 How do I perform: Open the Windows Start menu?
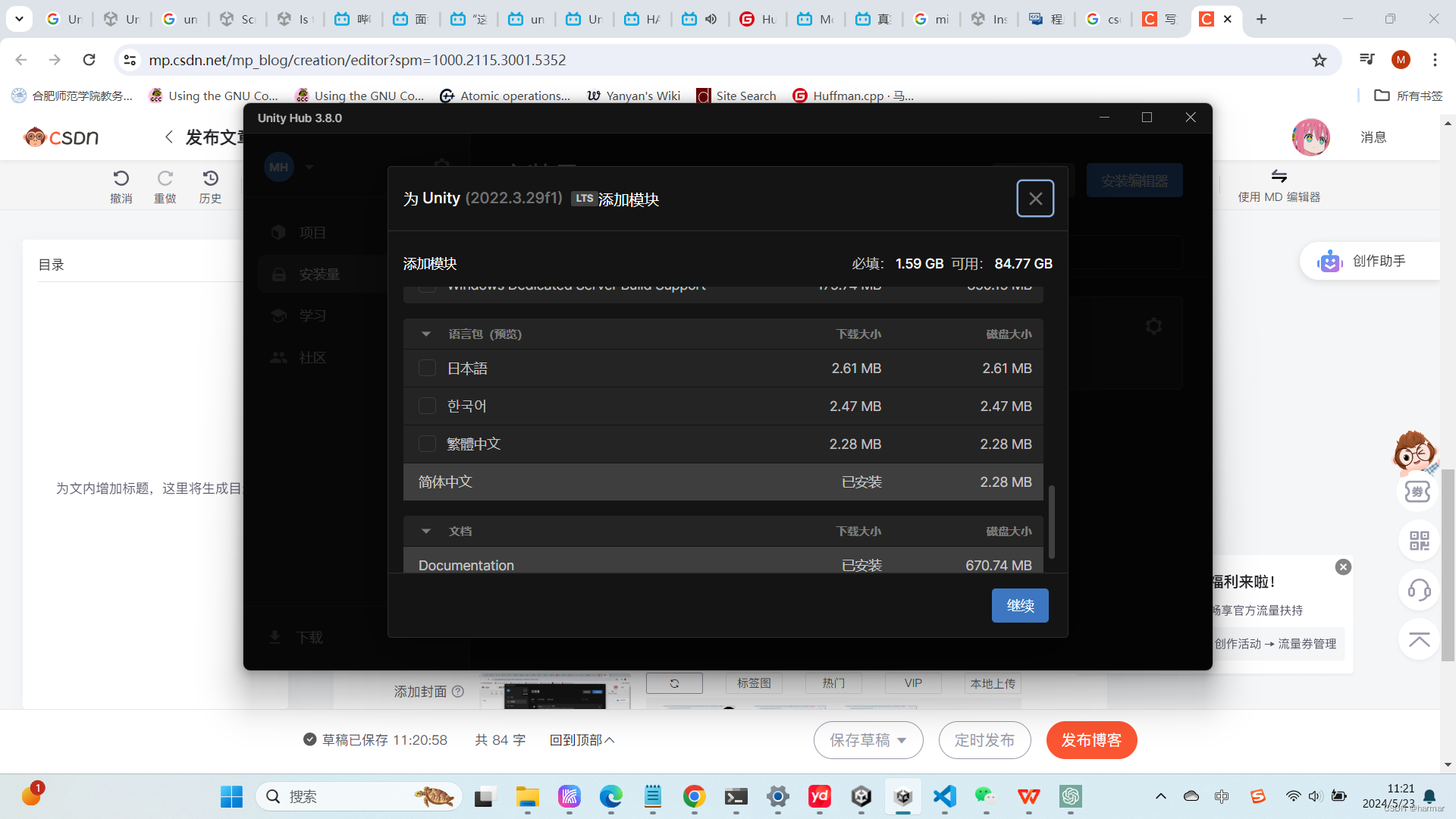pyautogui.click(x=231, y=797)
